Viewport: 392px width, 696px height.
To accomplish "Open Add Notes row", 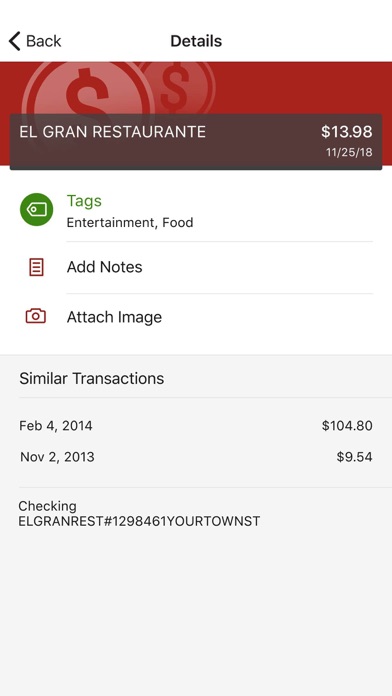I will point(196,267).
